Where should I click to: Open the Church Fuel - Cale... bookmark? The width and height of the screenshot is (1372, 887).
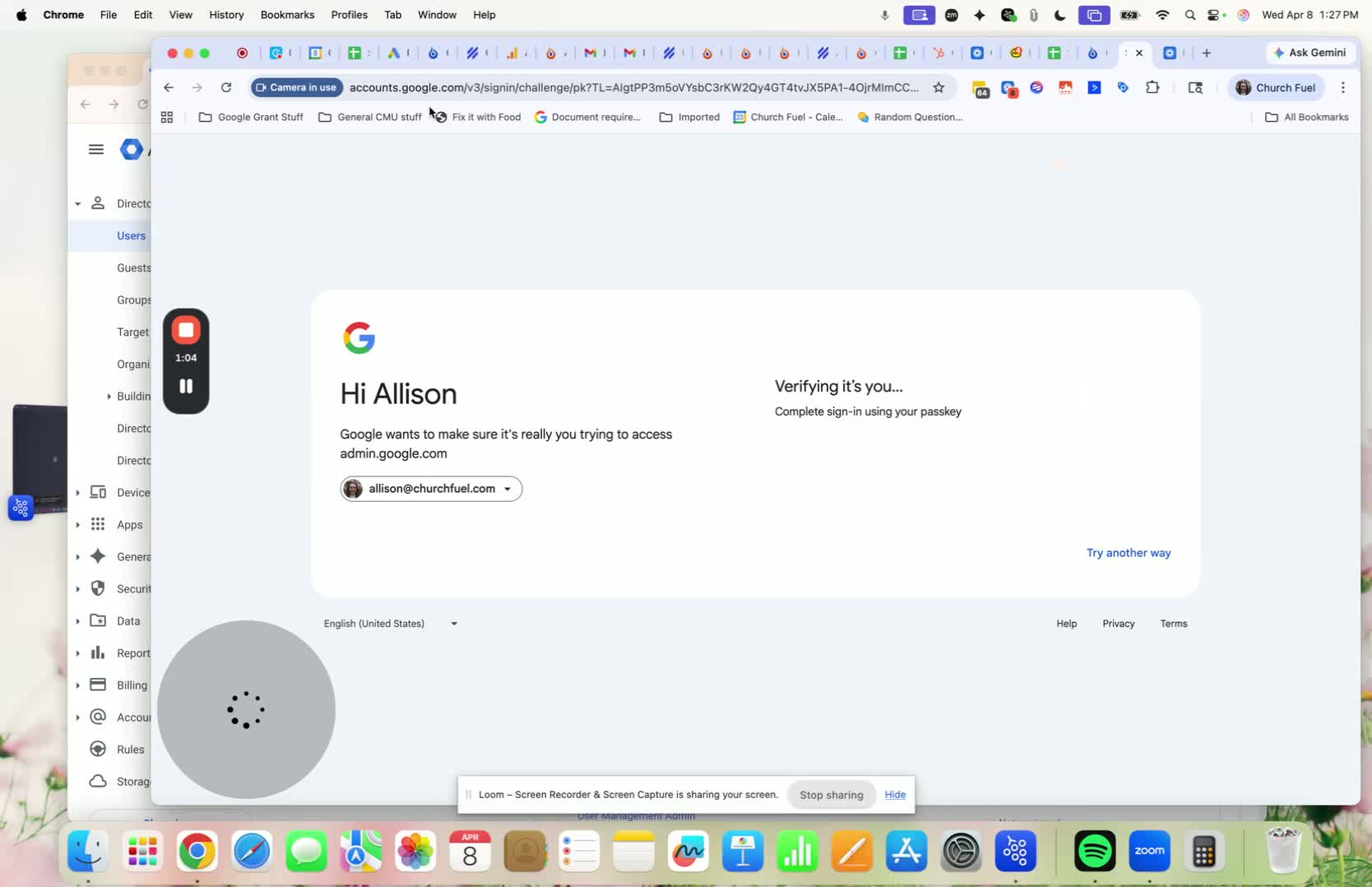[x=788, y=117]
